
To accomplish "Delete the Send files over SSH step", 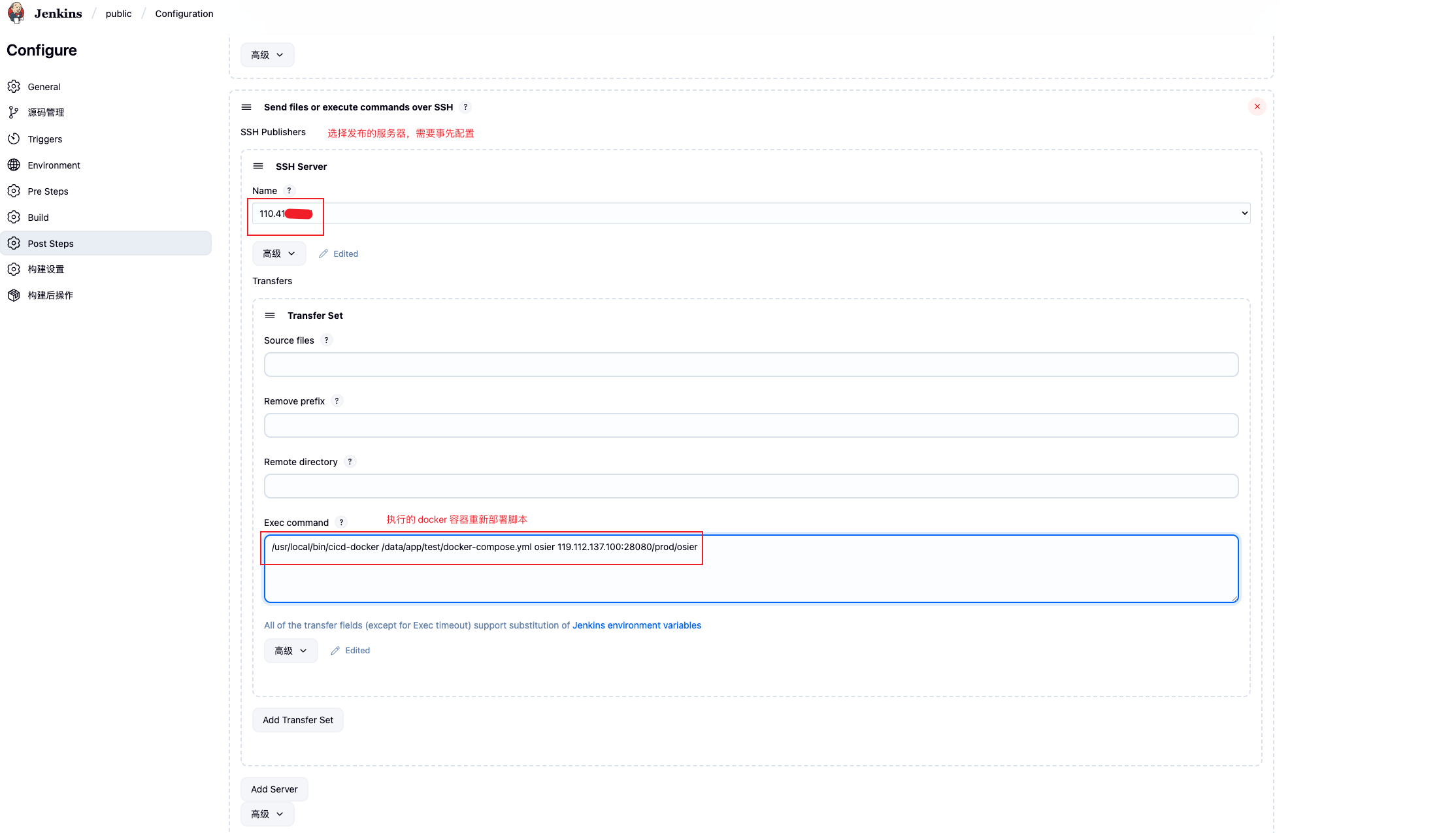I will tap(1257, 106).
